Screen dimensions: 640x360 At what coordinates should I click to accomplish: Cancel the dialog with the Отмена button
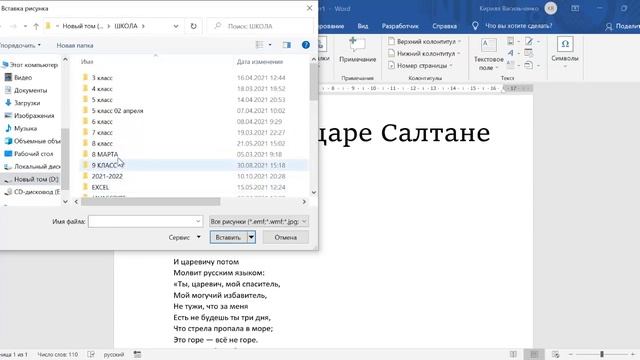tap(285, 237)
